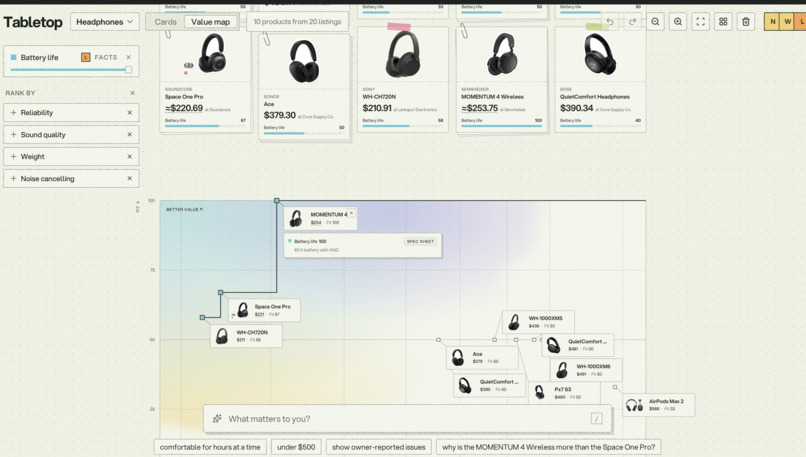The height and width of the screenshot is (457, 806).
Task: Click the Battery life weight slider handle
Action: pyautogui.click(x=129, y=70)
